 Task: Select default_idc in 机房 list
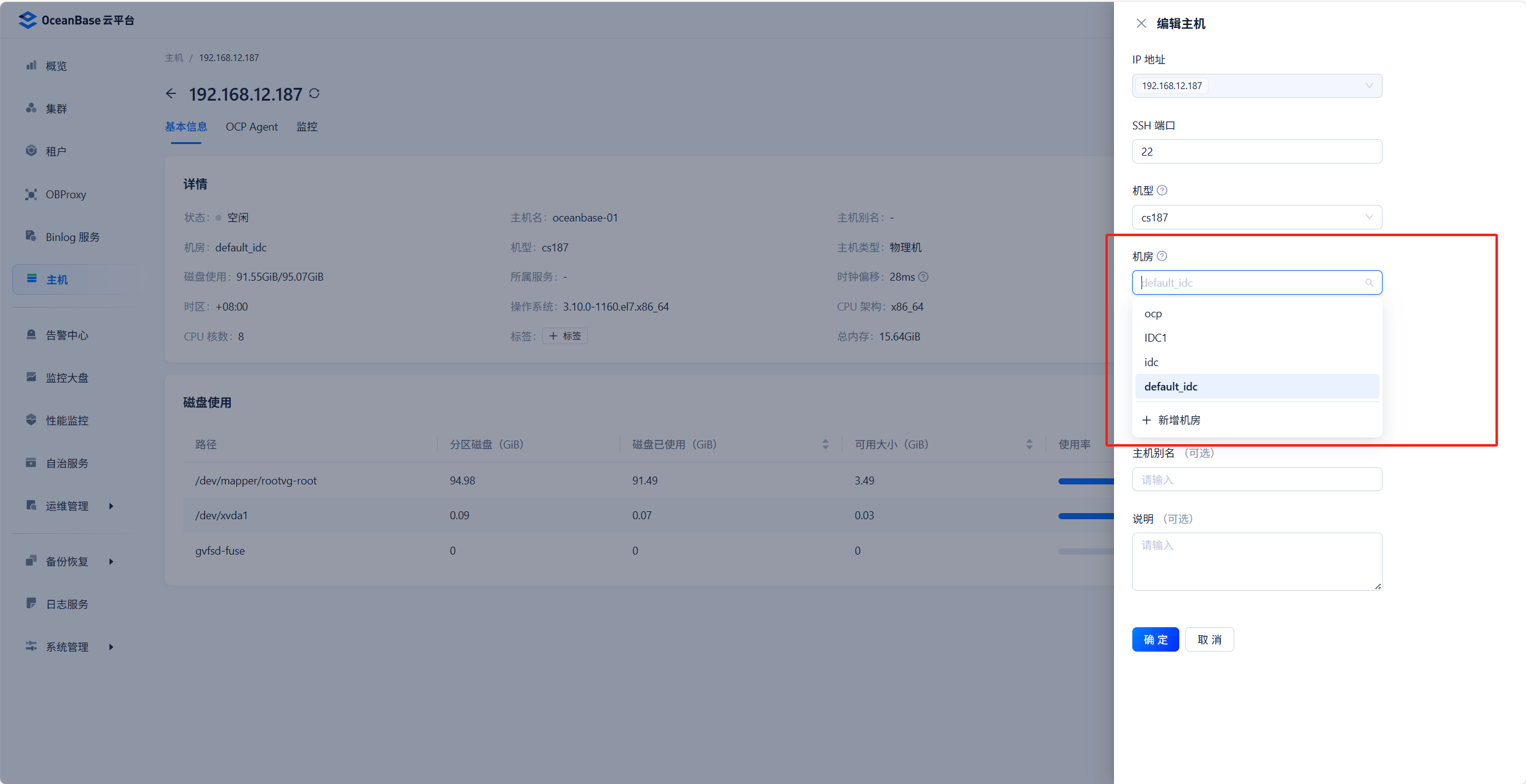(x=1257, y=386)
